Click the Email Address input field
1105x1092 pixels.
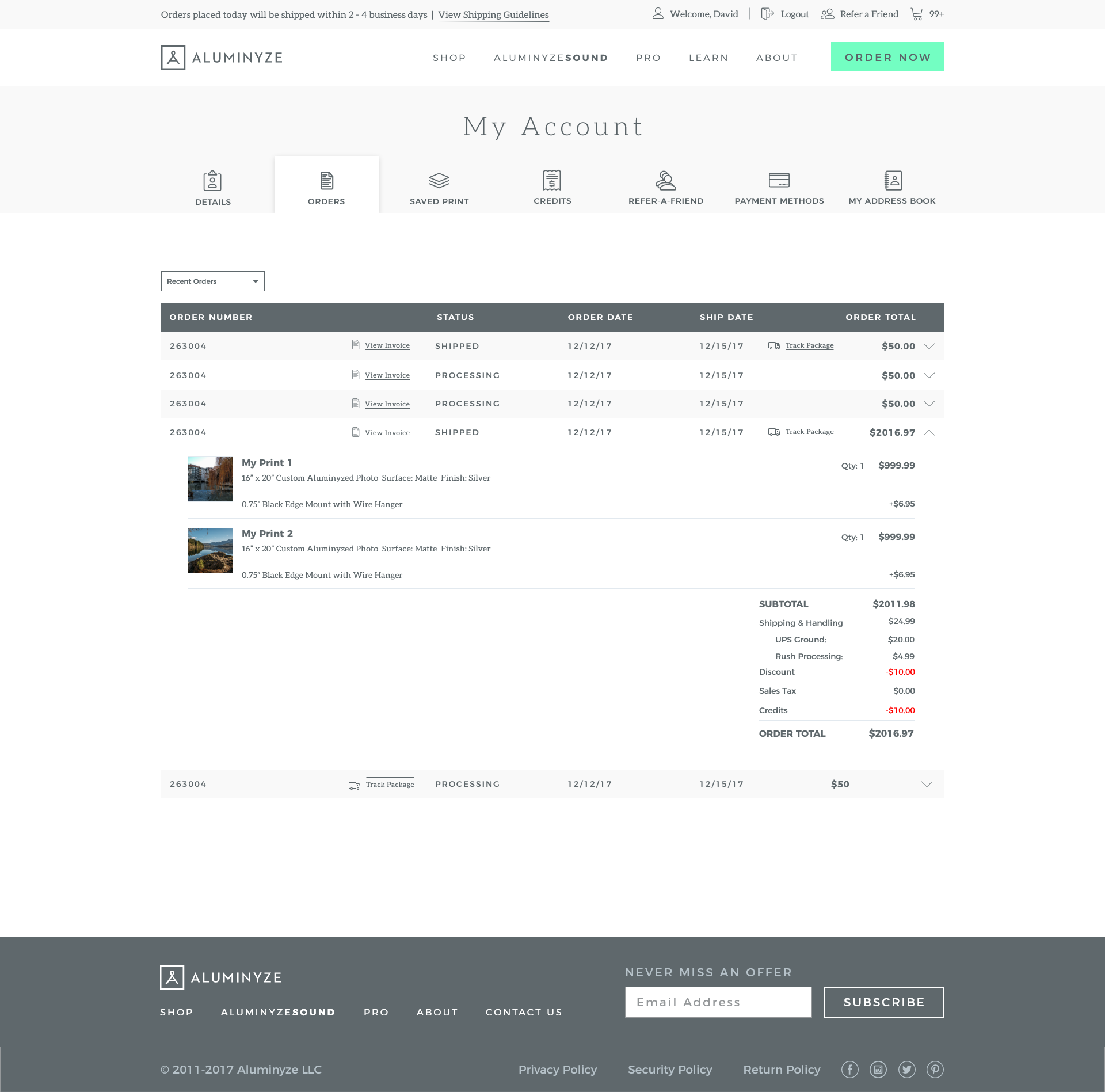click(718, 1002)
